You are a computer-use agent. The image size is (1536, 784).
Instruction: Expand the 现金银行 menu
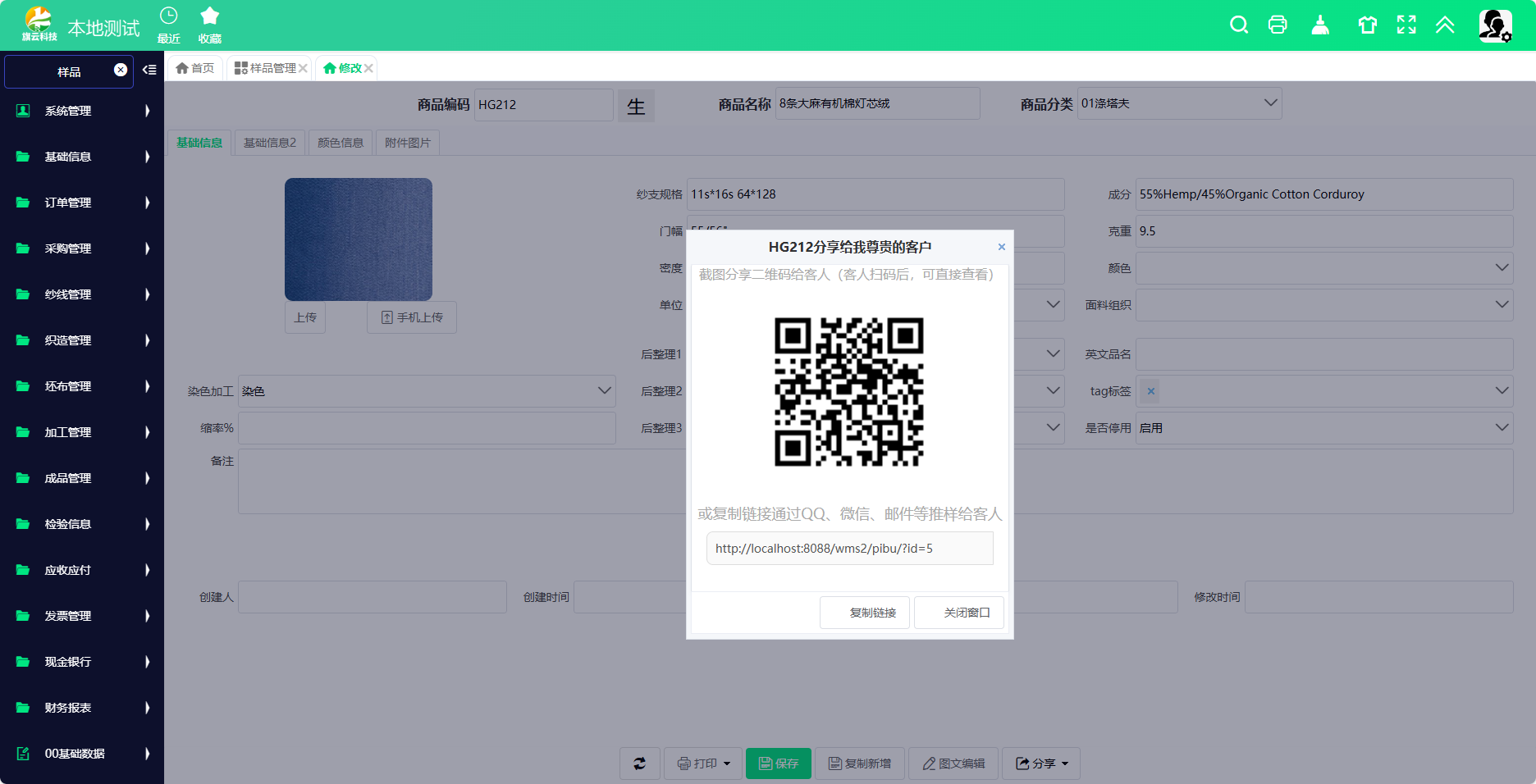pyautogui.click(x=82, y=662)
